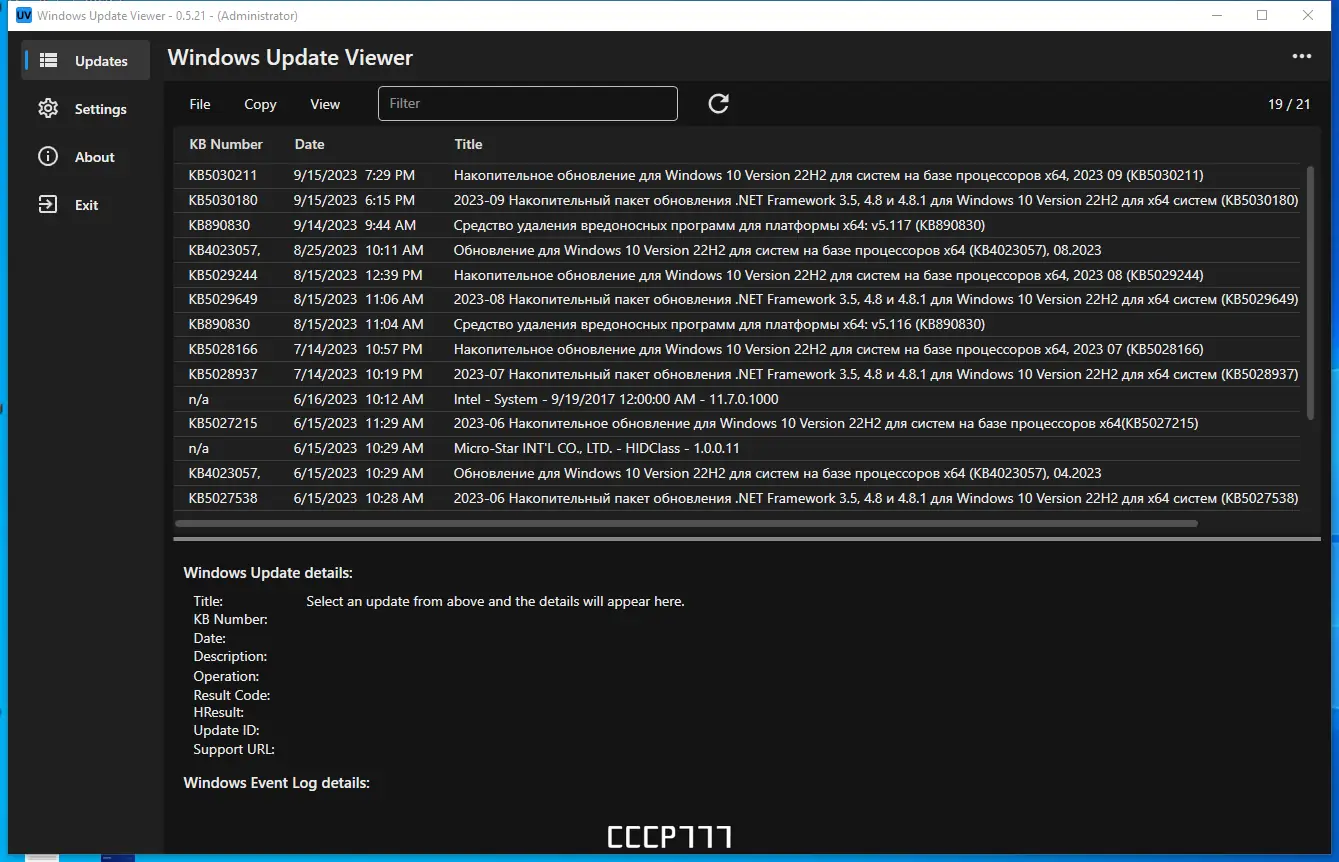Open the Copy menu
The height and width of the screenshot is (862, 1339).
[x=260, y=104]
